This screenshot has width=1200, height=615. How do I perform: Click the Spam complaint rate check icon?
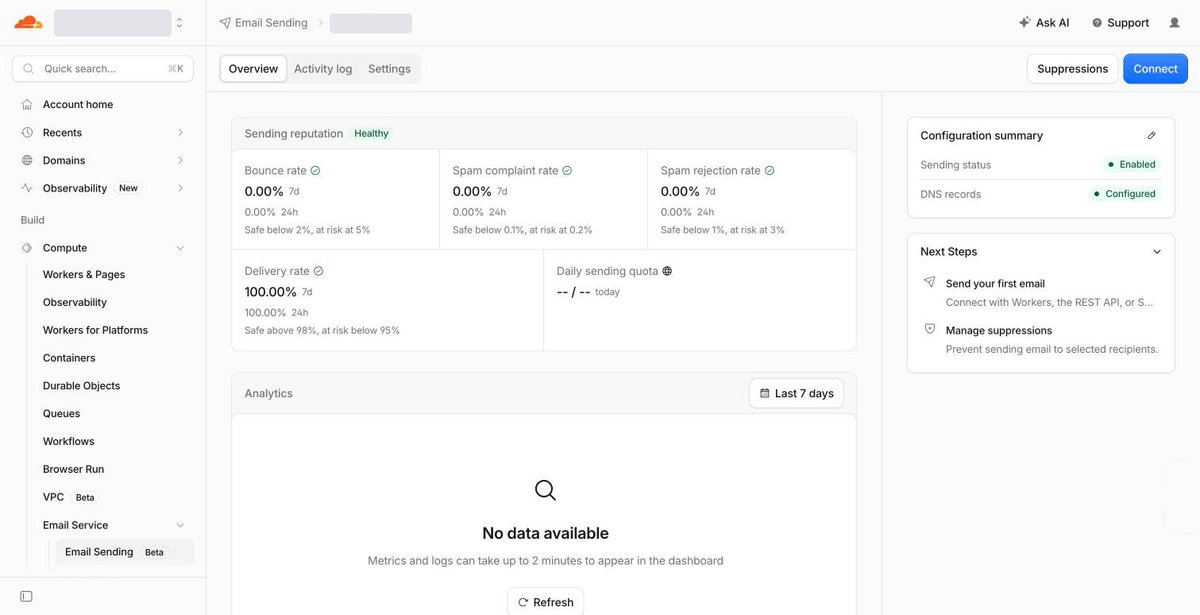point(567,171)
